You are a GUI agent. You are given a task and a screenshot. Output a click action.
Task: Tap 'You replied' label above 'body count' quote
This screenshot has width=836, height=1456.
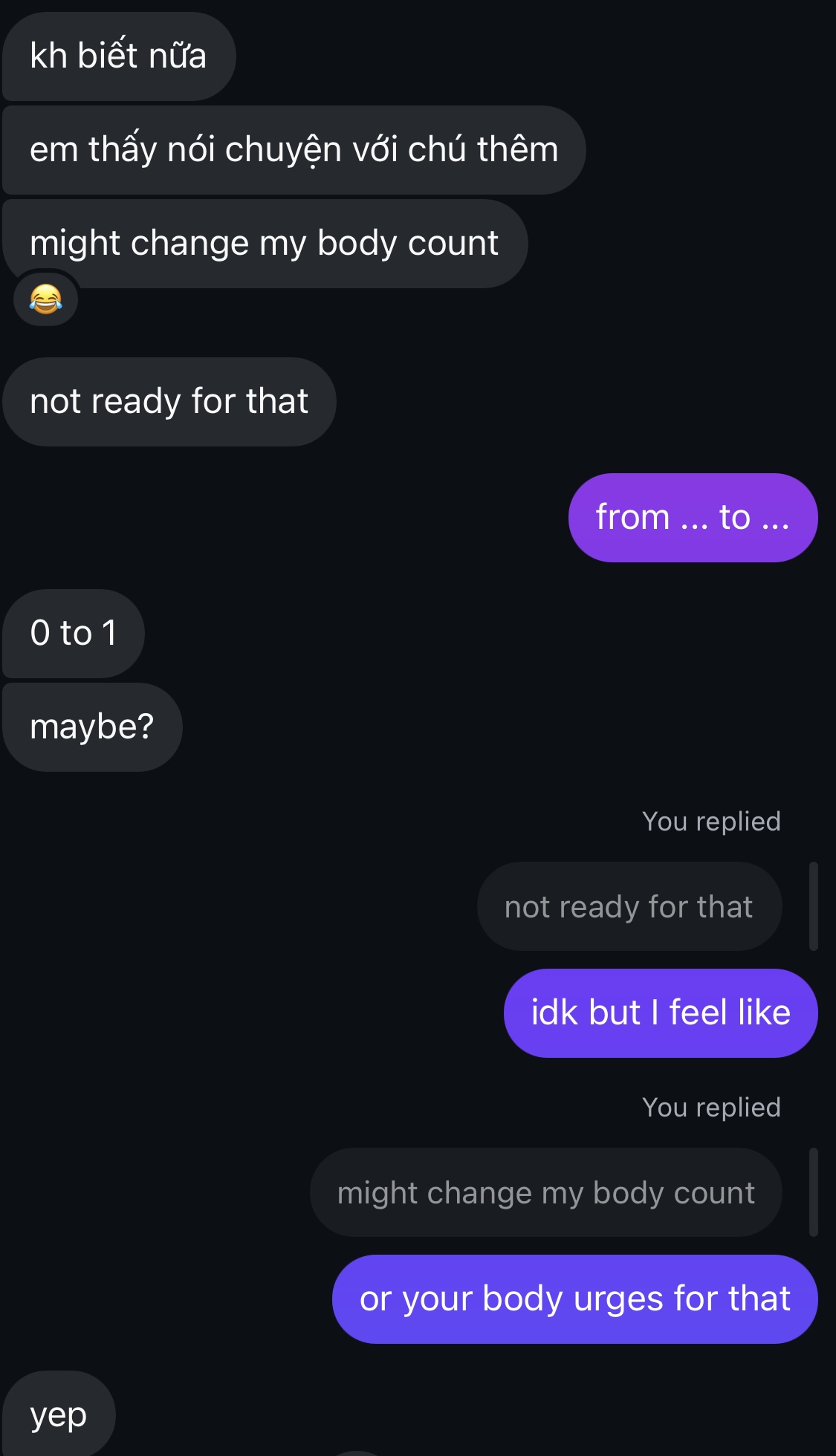coord(711,1108)
